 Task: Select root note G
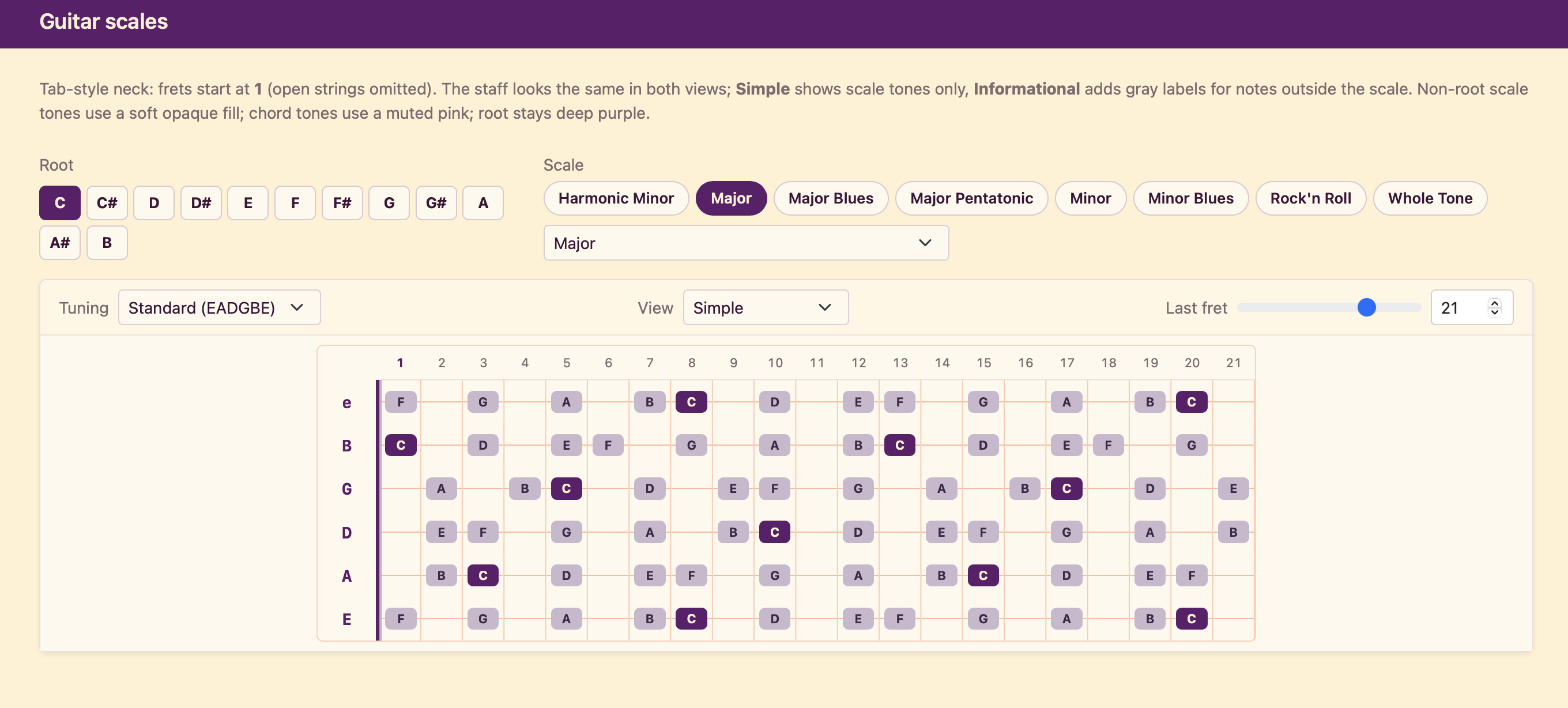click(x=389, y=203)
